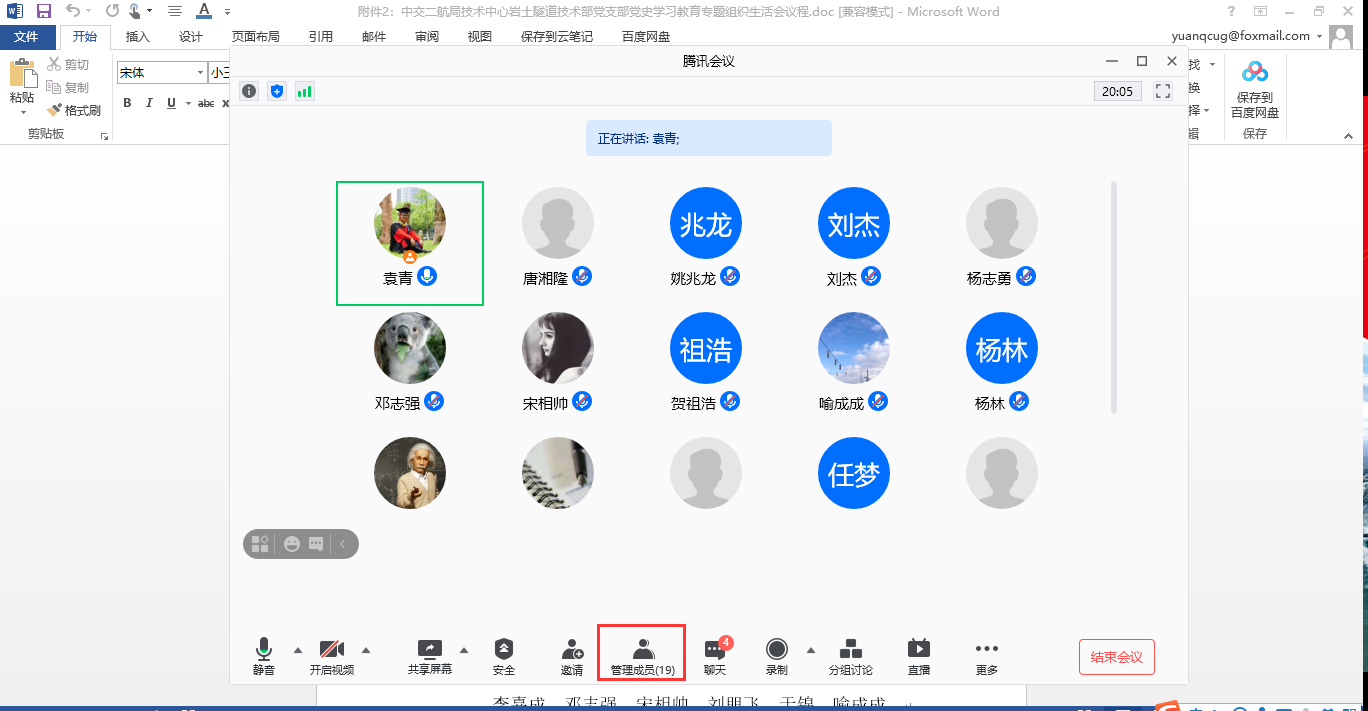
Task: Open 分组讨论 breakout rooms
Action: pos(851,656)
